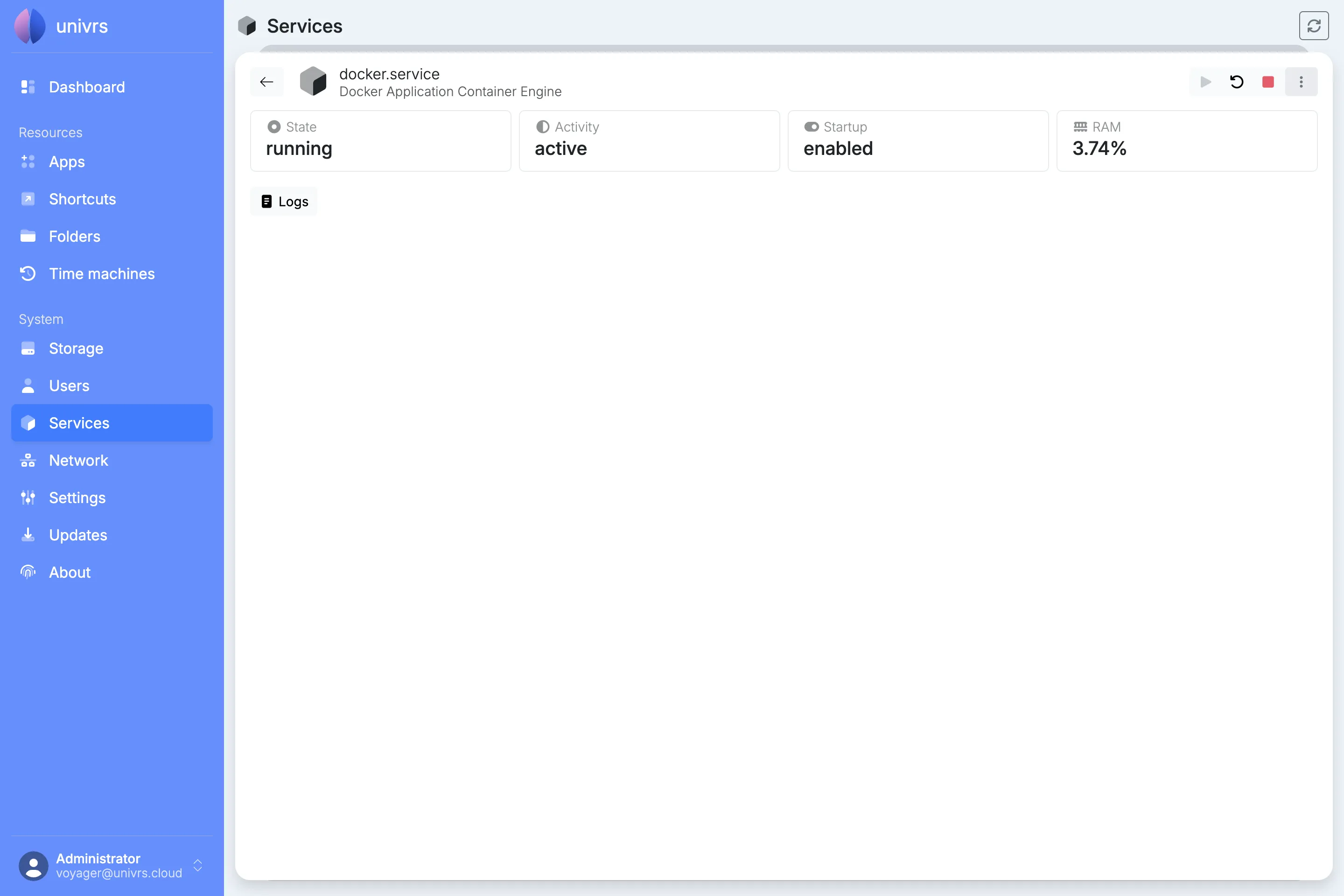Go back using the left arrow
The image size is (1344, 896).
click(267, 82)
